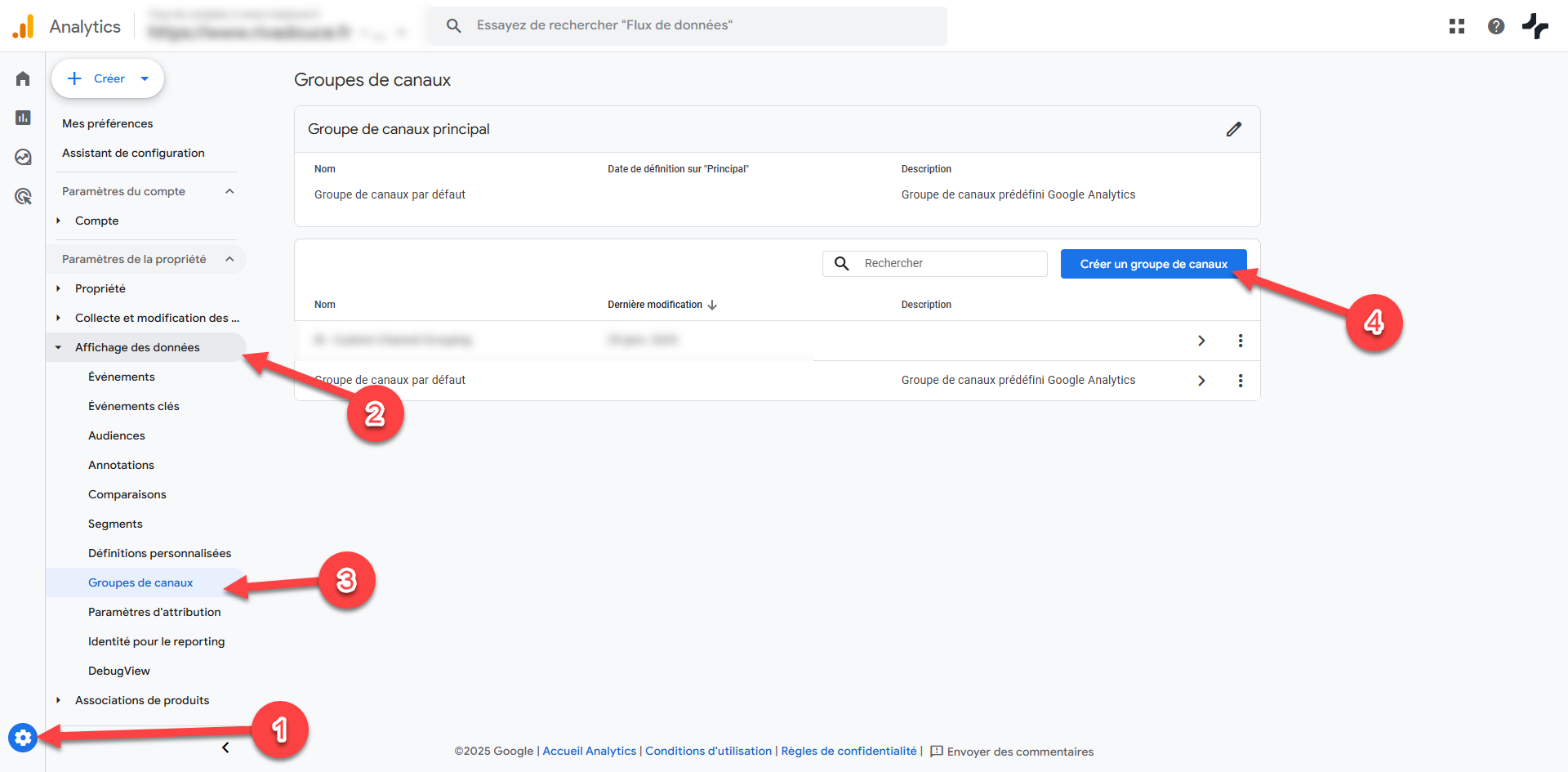
Task: Open the Créer dropdown button
Action: click(x=108, y=78)
